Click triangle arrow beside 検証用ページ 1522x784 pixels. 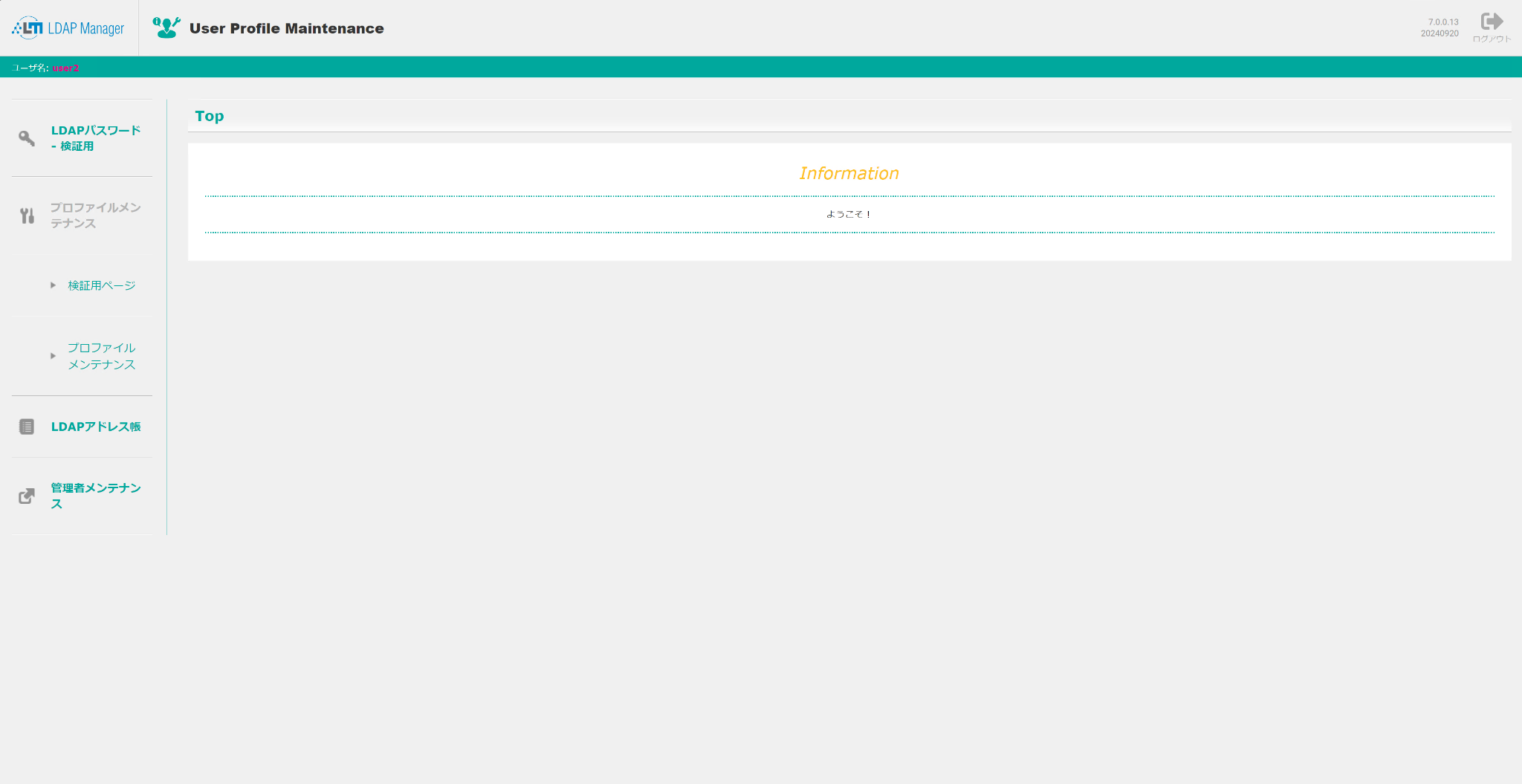pos(53,285)
